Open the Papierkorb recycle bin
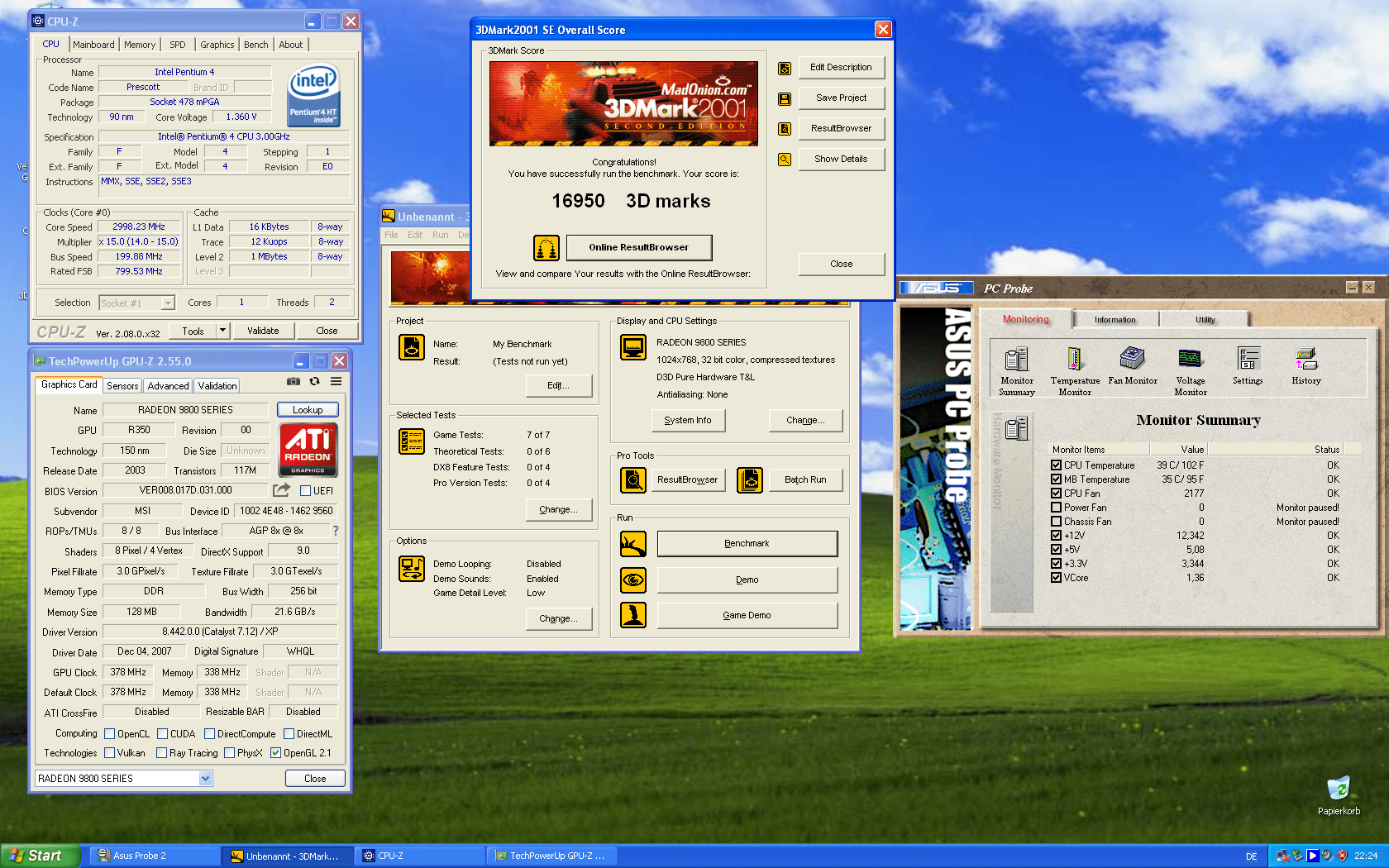The height and width of the screenshot is (868, 1389). (x=1339, y=795)
